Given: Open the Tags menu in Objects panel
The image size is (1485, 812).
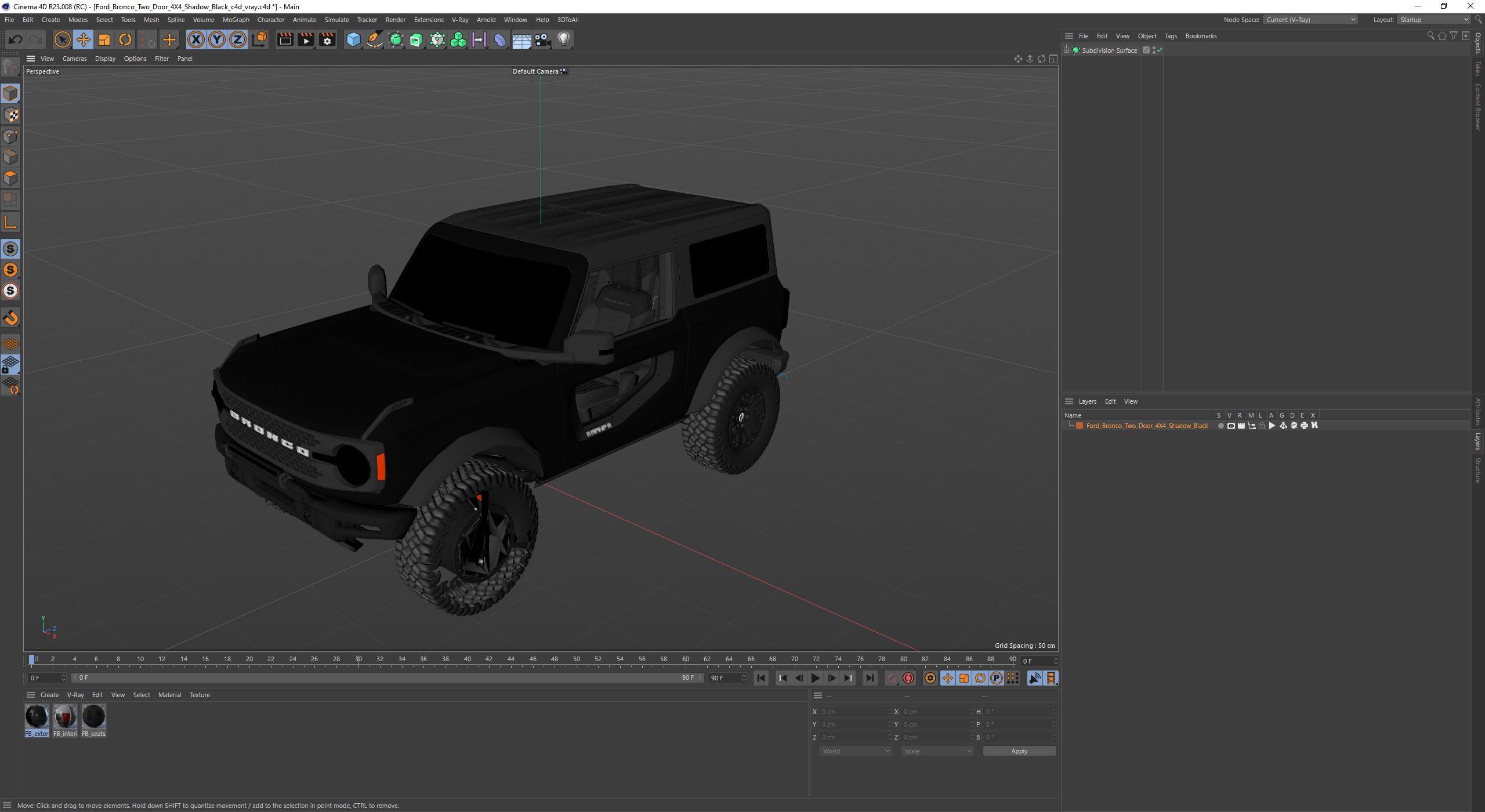Looking at the screenshot, I should click(x=1171, y=36).
